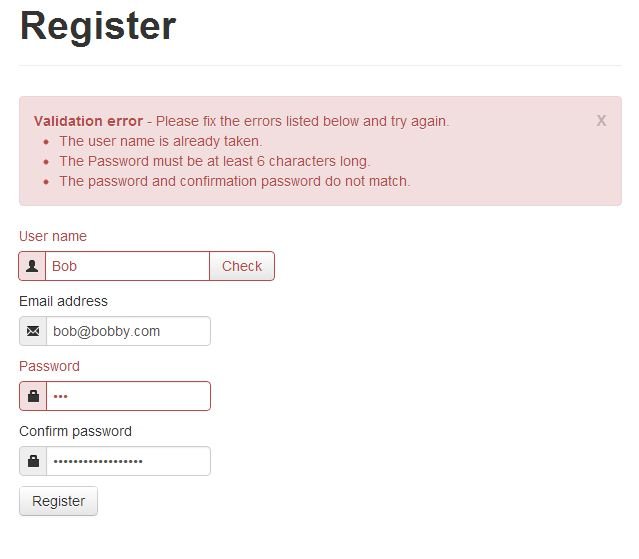Click the lock icon beside the Password field
Screen dimensions: 639x559
coord(33,396)
